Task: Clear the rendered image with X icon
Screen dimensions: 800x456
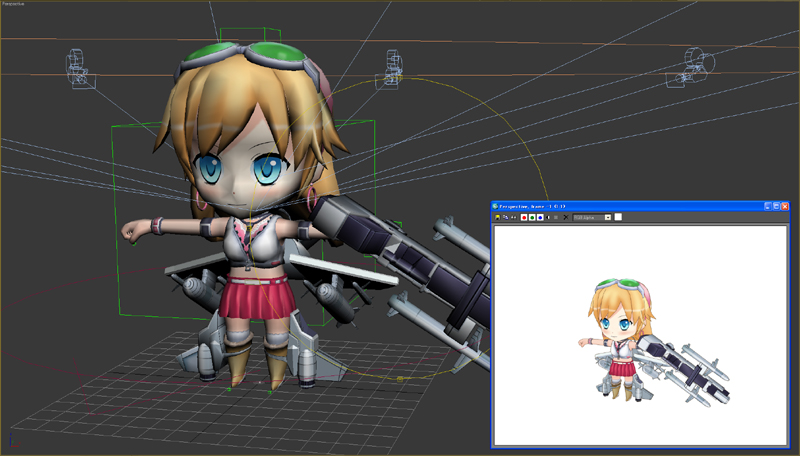Action: click(565, 217)
